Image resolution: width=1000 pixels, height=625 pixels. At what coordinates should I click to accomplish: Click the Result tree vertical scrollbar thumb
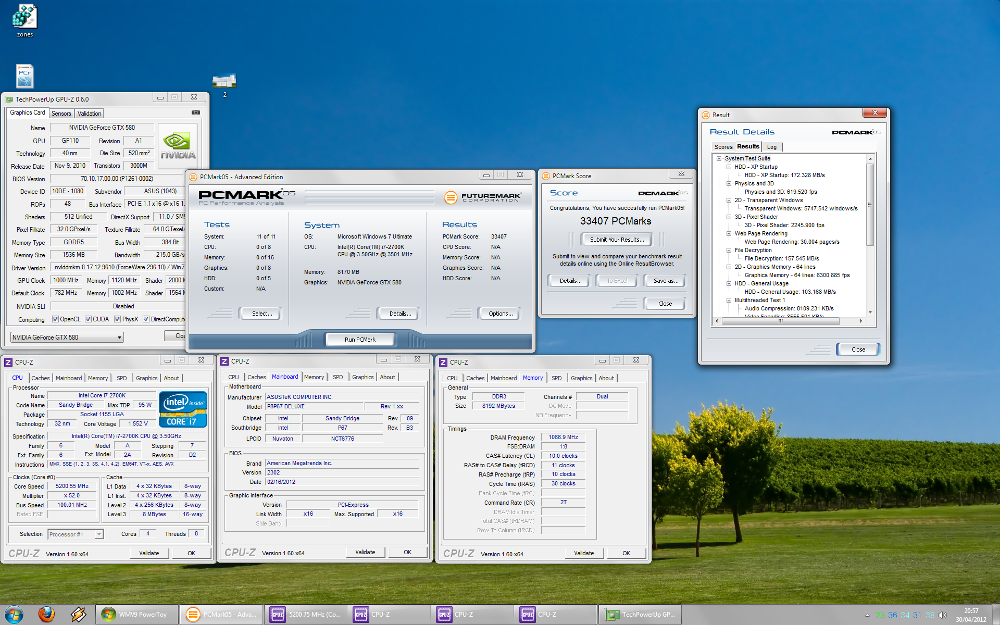870,205
